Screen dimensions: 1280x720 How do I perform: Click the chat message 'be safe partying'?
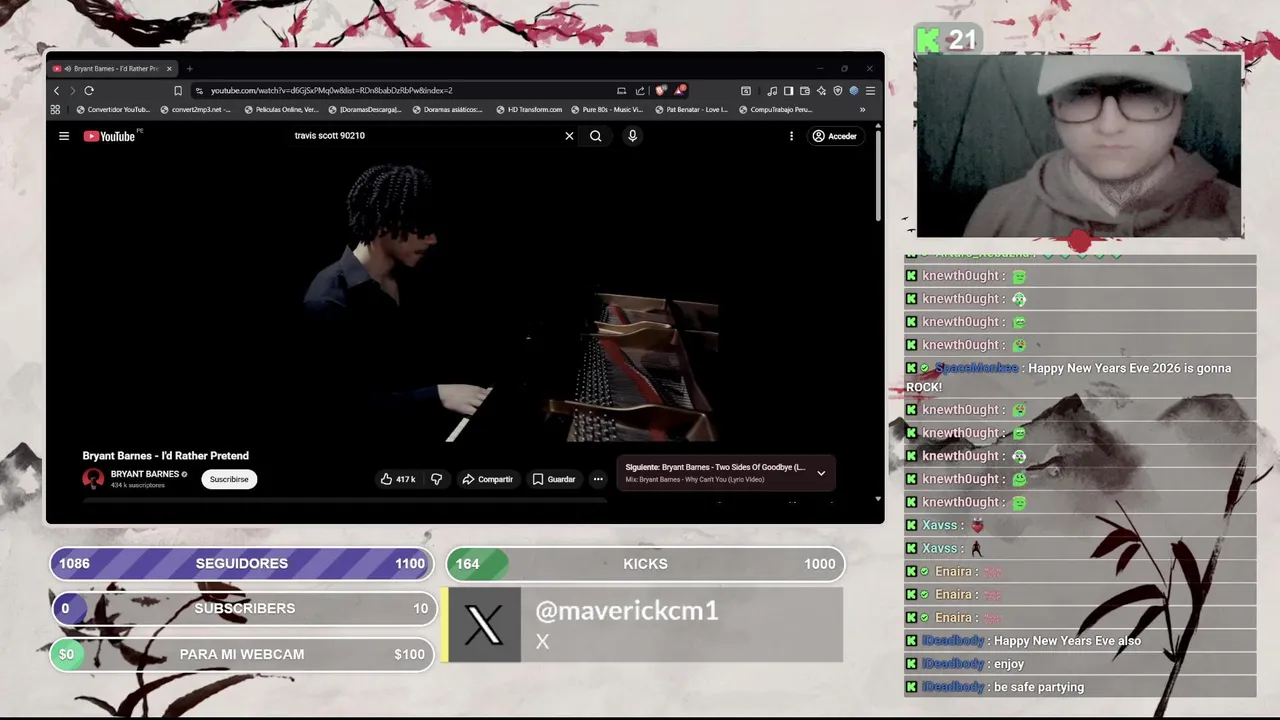(x=1080, y=687)
